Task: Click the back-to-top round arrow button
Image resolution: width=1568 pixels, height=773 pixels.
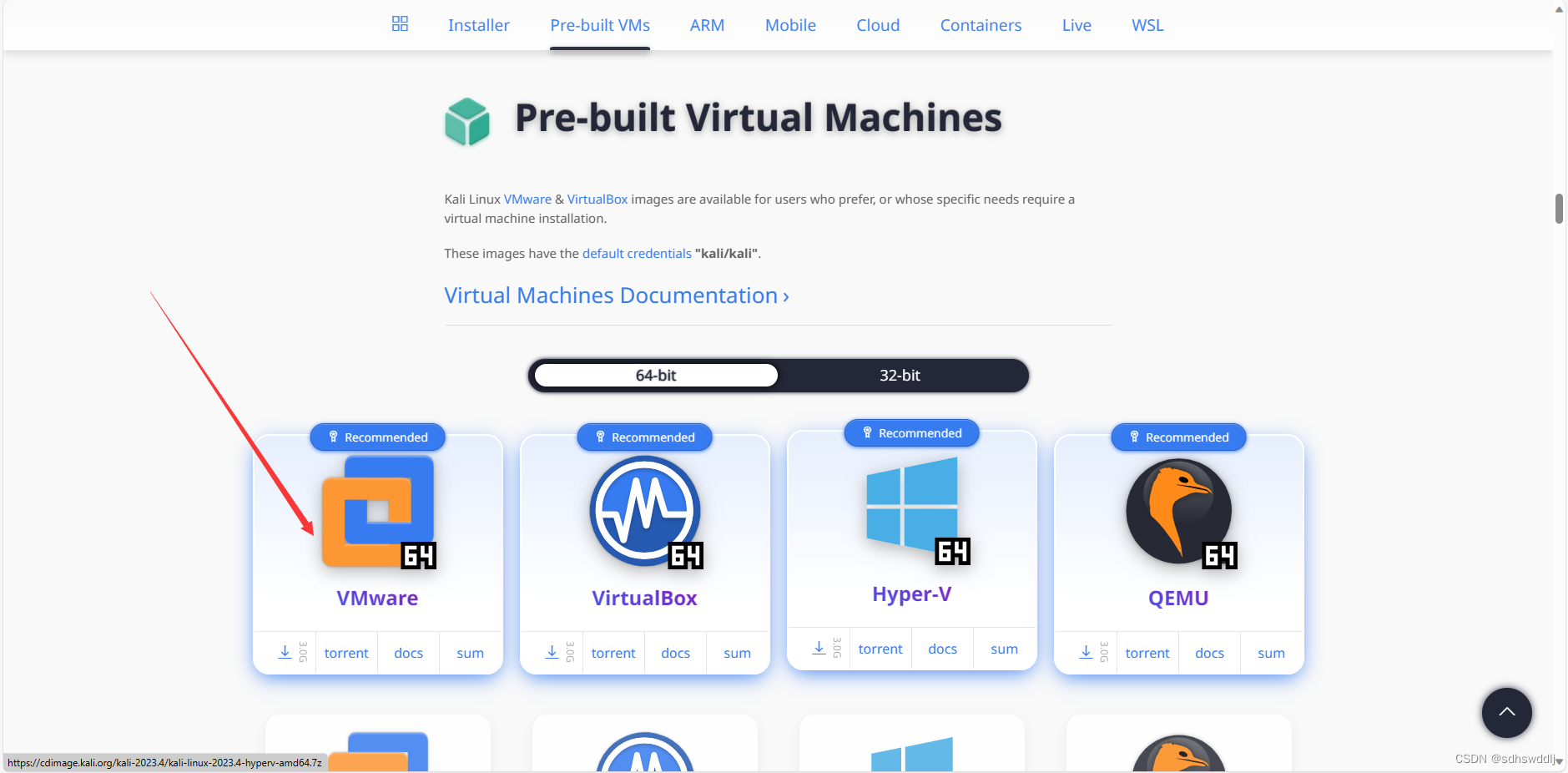Action: tap(1507, 713)
